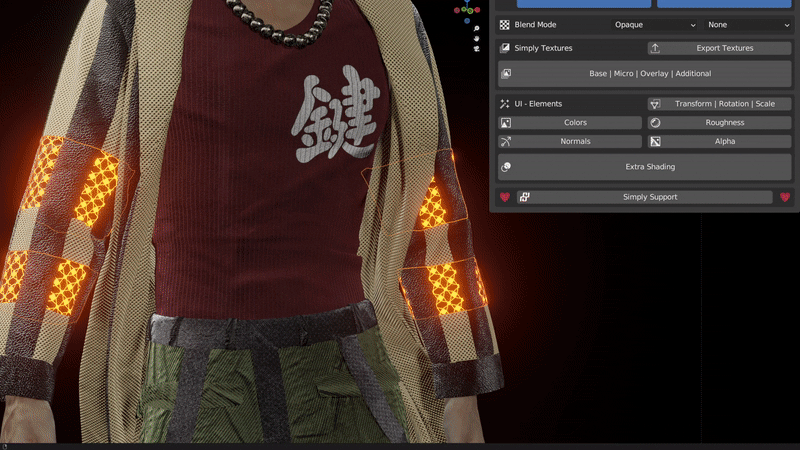
Task: Expand the None dropdown beside Opaque
Action: coord(747,24)
